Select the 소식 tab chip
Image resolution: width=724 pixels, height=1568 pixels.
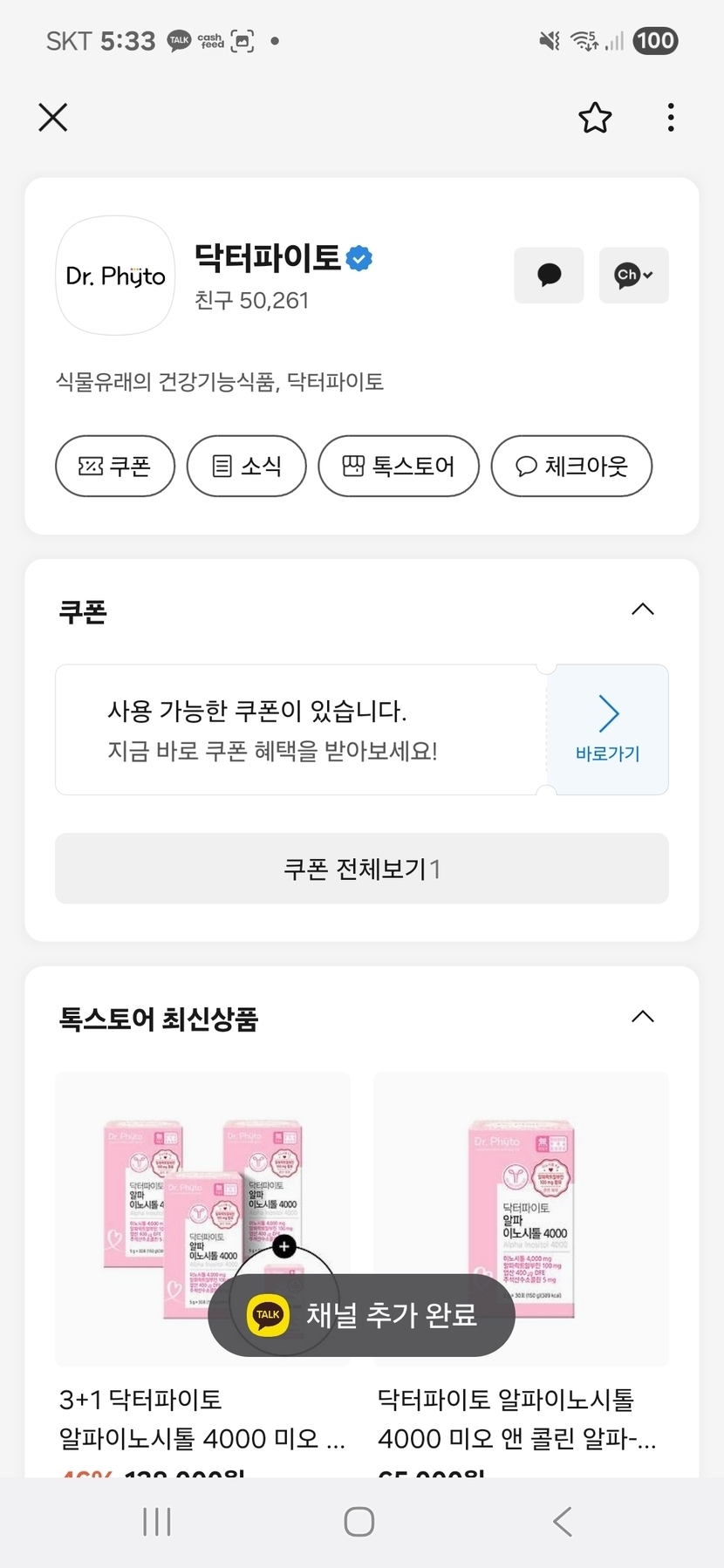[247, 466]
